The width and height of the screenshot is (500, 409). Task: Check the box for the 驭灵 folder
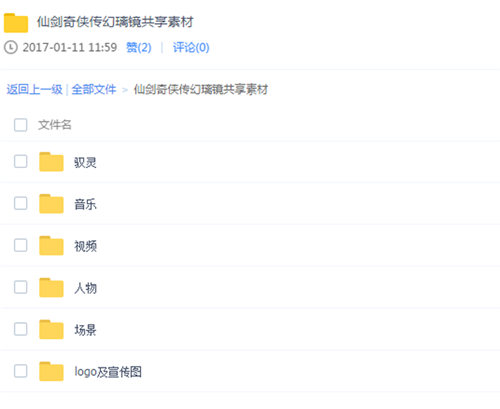[x=21, y=161]
